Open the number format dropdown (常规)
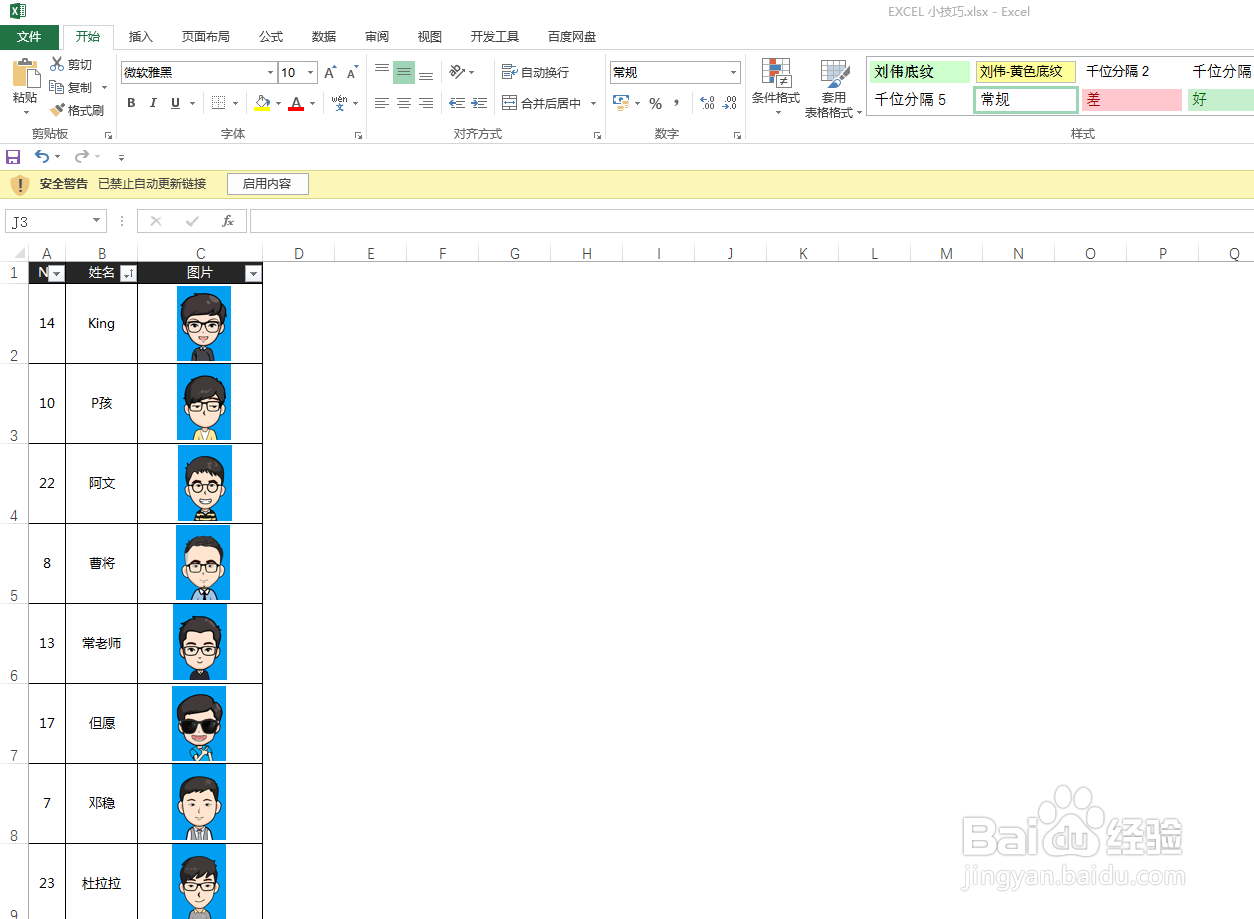Image resolution: width=1254 pixels, height=919 pixels. click(733, 72)
